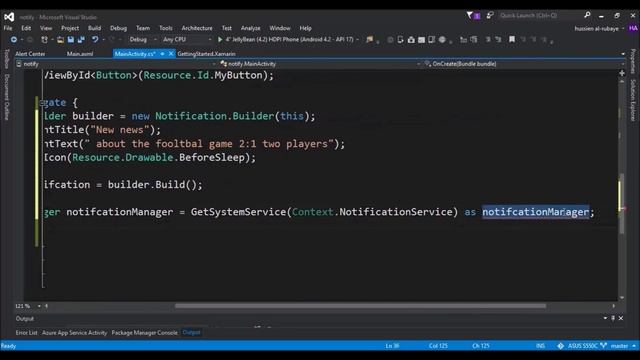Screen dimensions: 640x360
Task: Open the document tabs overflow dropdown
Action: 622,54
